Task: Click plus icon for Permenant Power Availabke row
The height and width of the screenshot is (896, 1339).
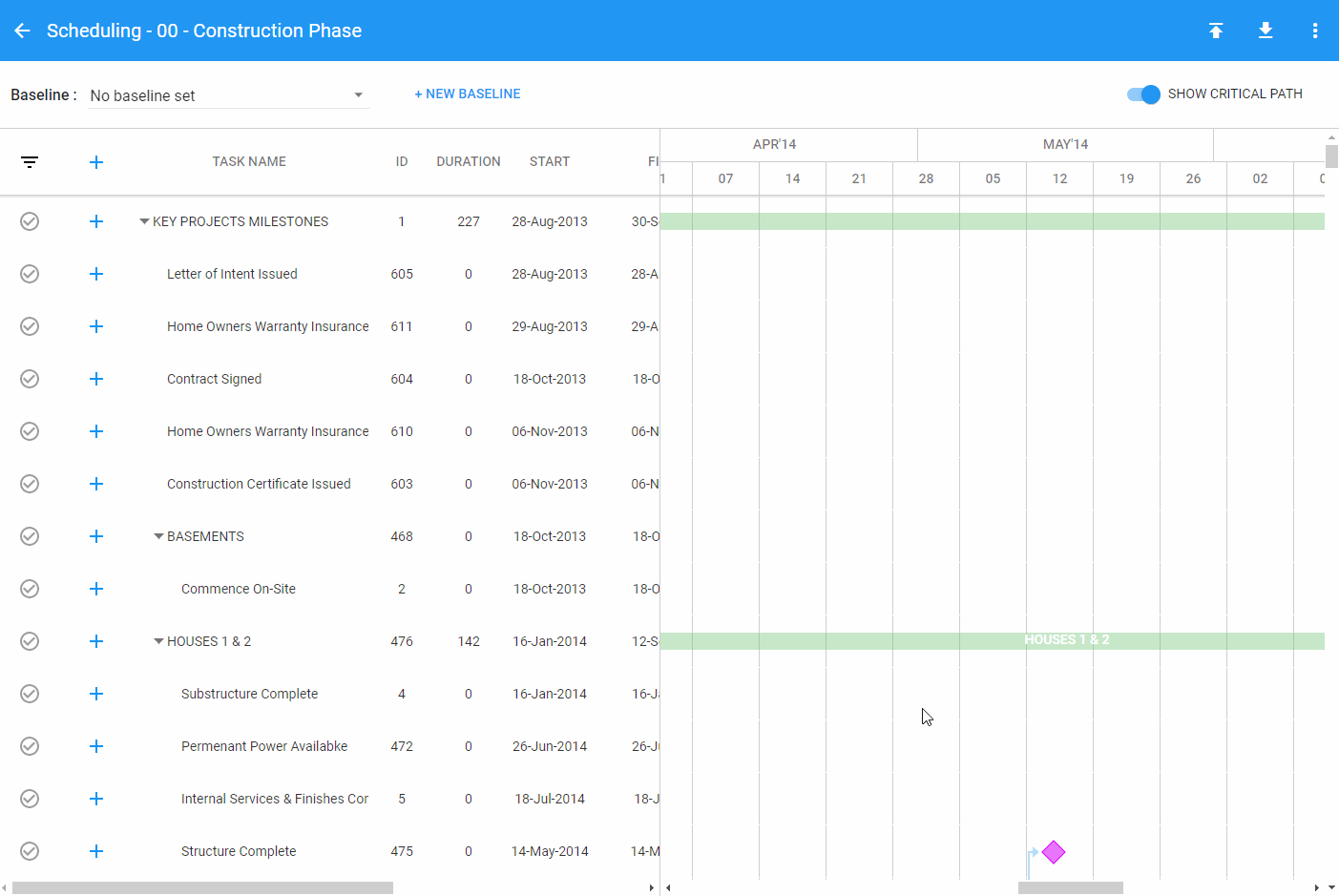Action: [x=96, y=746]
